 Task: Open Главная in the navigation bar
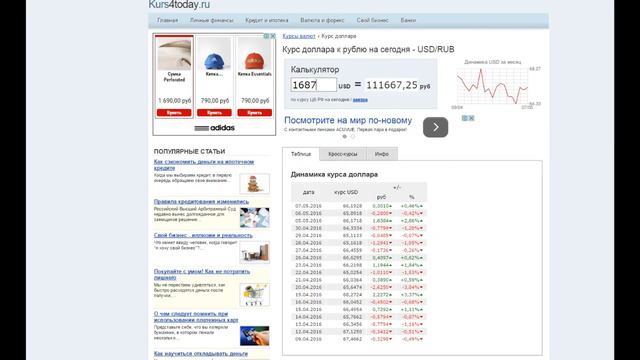click(x=167, y=20)
